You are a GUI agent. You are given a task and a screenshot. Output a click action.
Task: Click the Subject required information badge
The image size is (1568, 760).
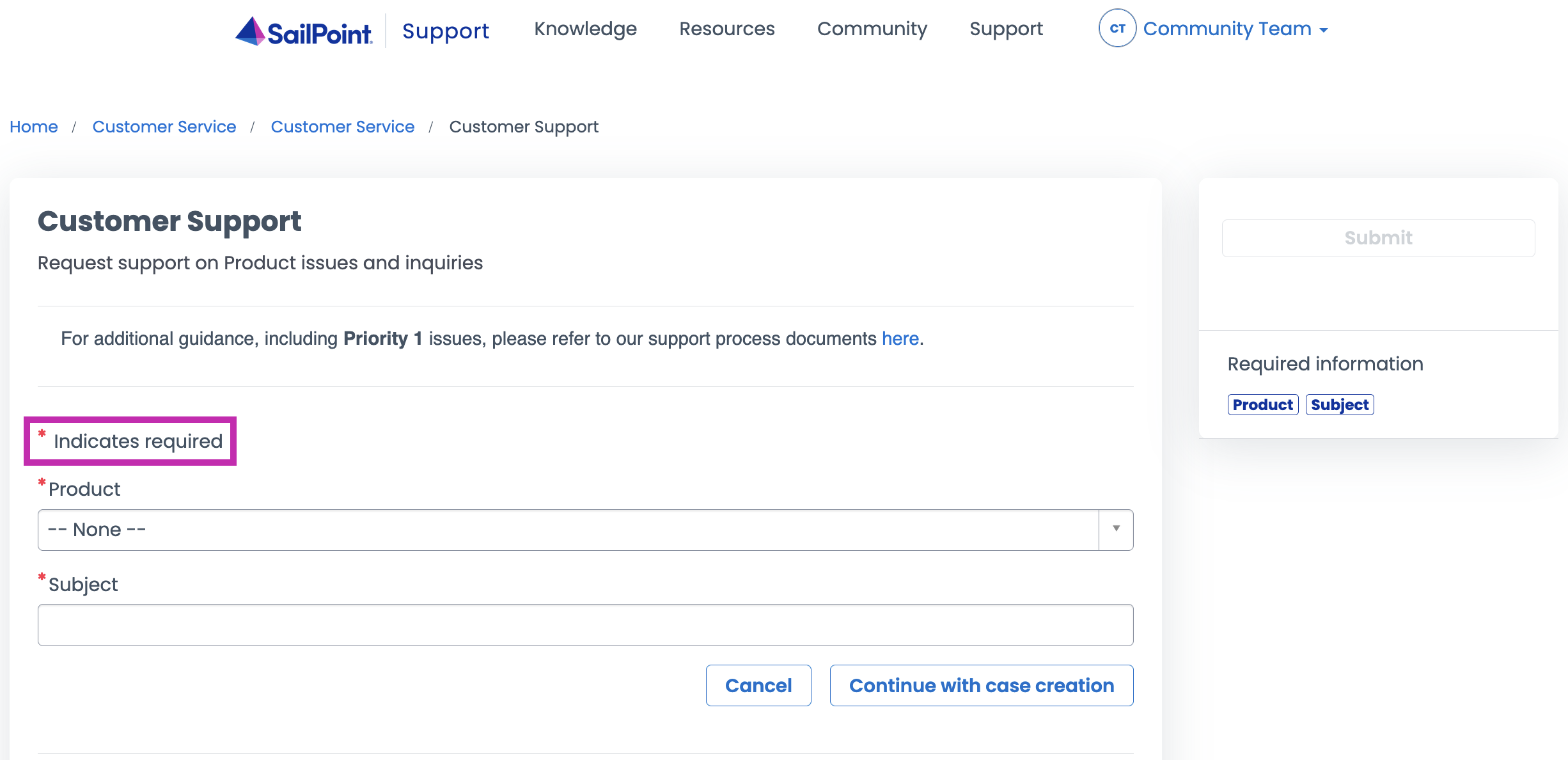pos(1340,404)
